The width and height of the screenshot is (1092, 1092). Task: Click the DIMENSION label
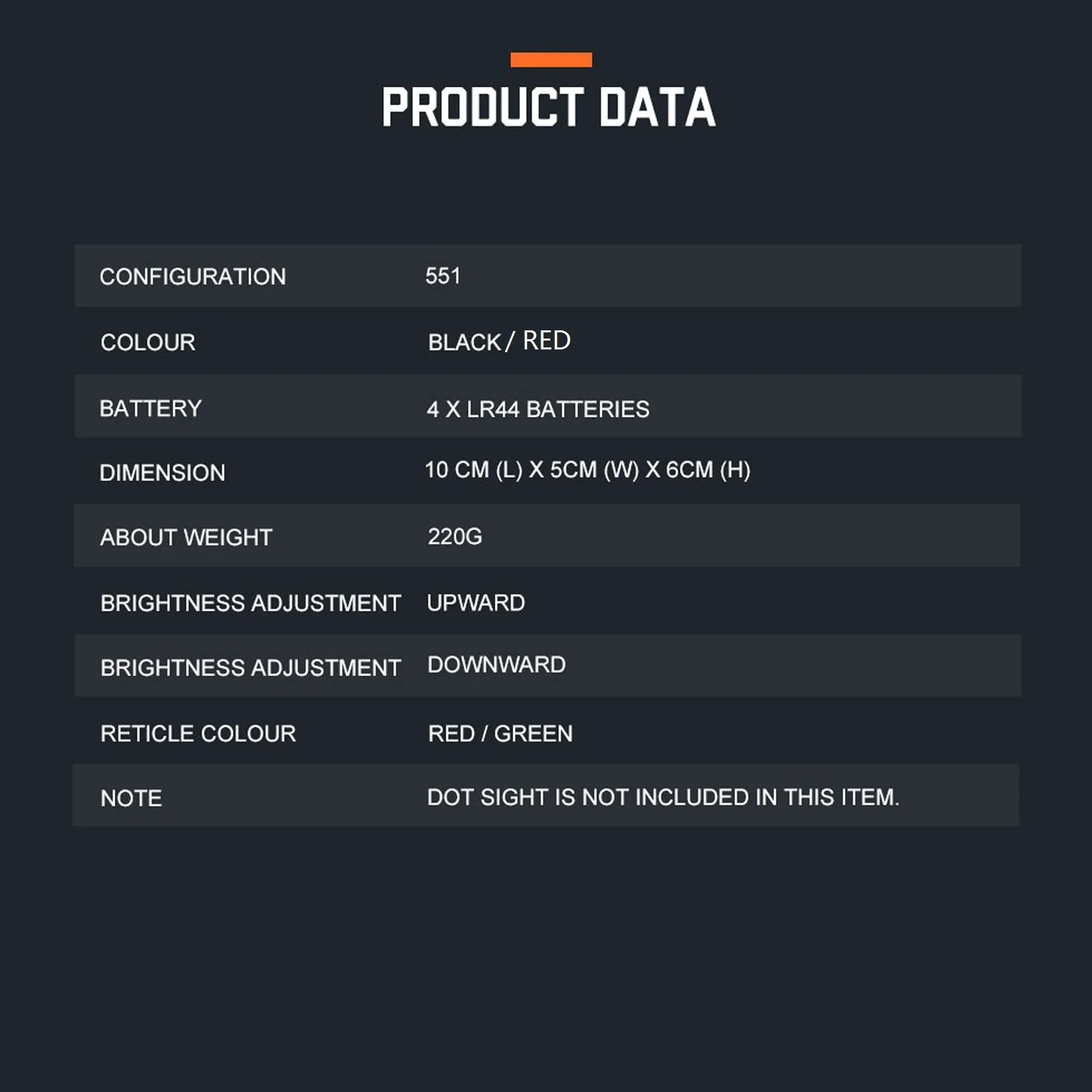pyautogui.click(x=162, y=472)
